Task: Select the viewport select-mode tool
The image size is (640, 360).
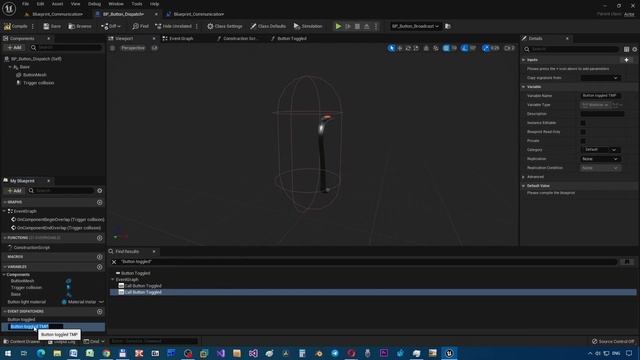Action: [x=391, y=48]
